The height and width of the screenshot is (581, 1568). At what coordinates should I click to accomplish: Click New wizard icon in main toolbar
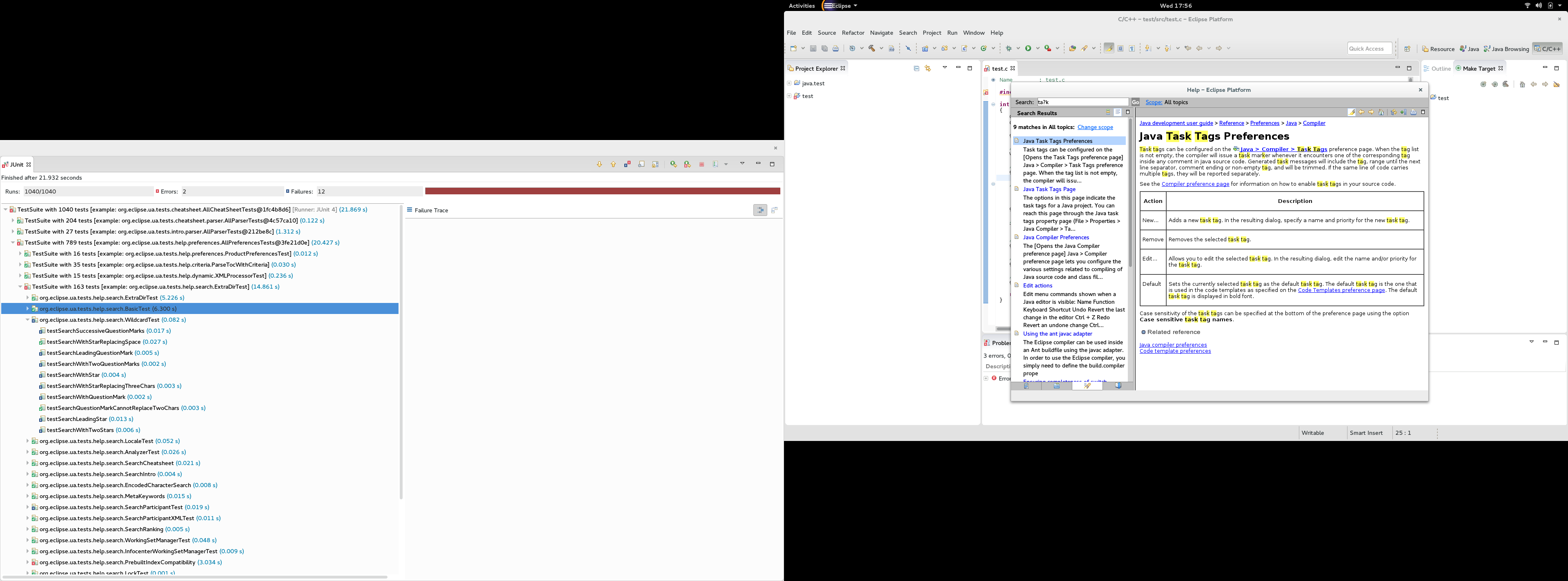point(794,49)
